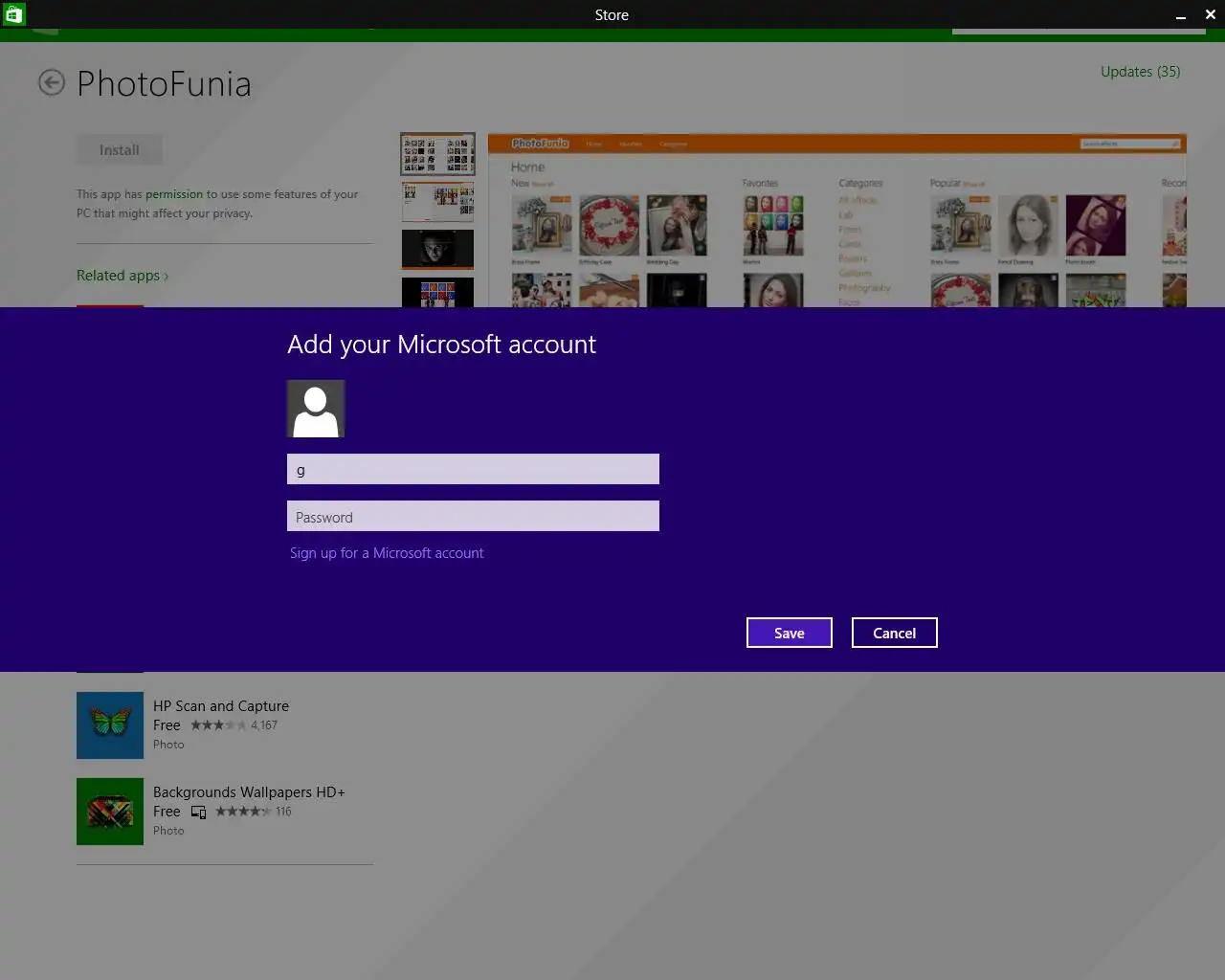Viewport: 1225px width, 980px height.
Task: Click the PhotoFunia page title
Action: pos(164,84)
